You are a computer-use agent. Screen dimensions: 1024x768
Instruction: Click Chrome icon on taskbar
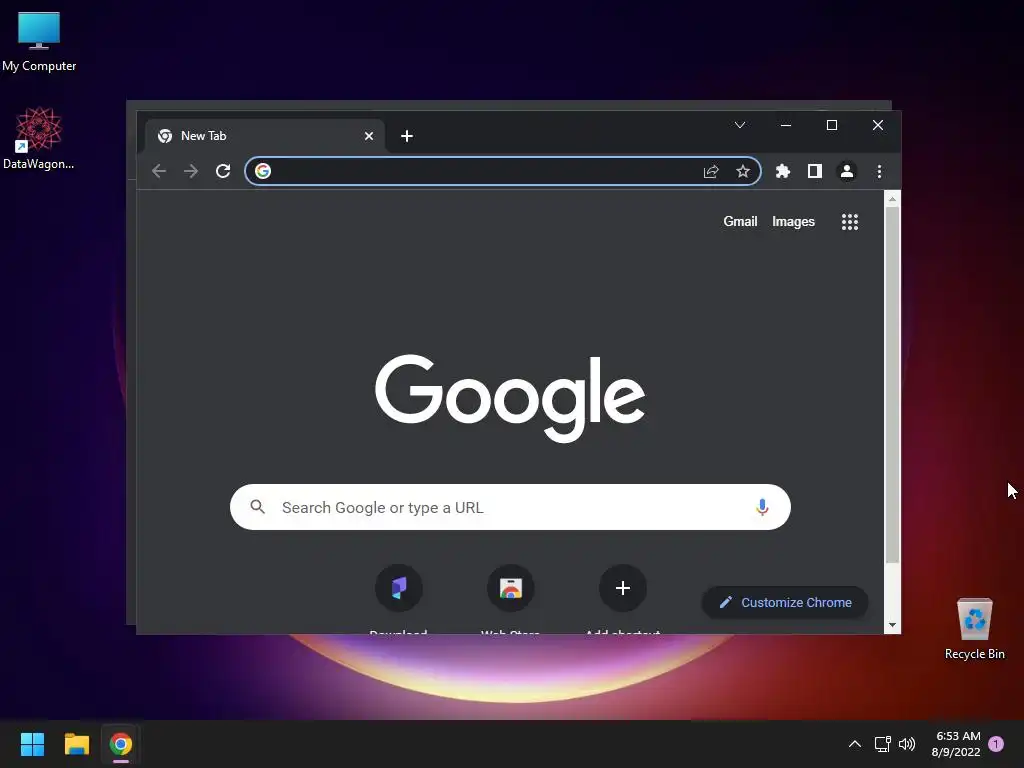(x=121, y=744)
